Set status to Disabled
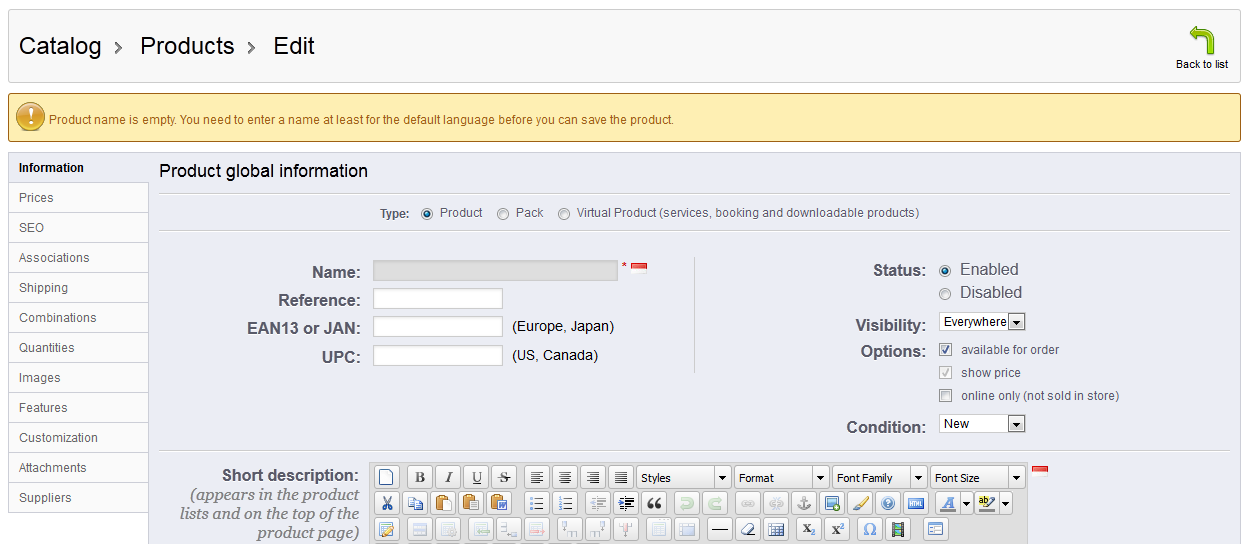The image size is (1242, 544). [x=945, y=294]
